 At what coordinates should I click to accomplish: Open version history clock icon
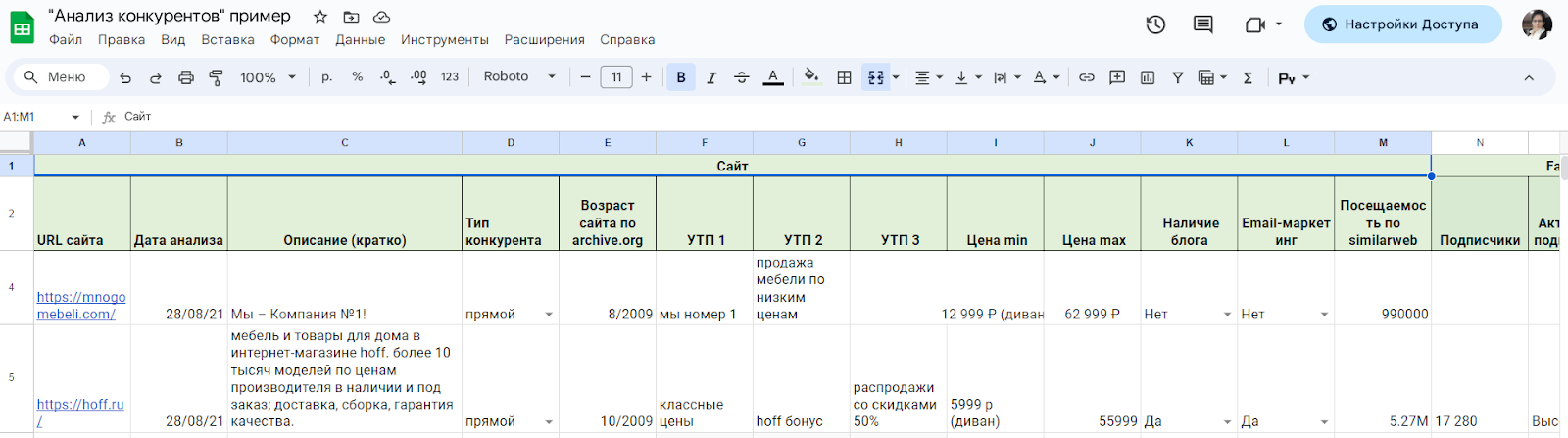[1155, 24]
